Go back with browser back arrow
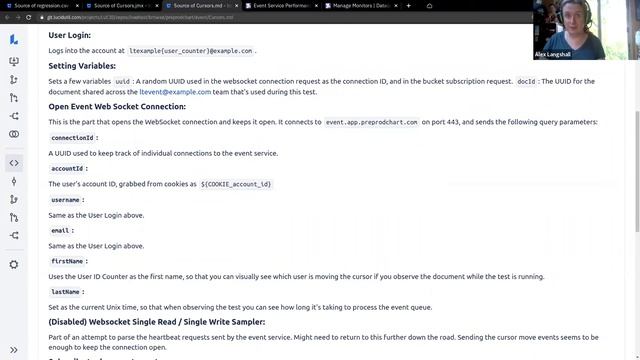The image size is (640, 360). click(7, 17)
